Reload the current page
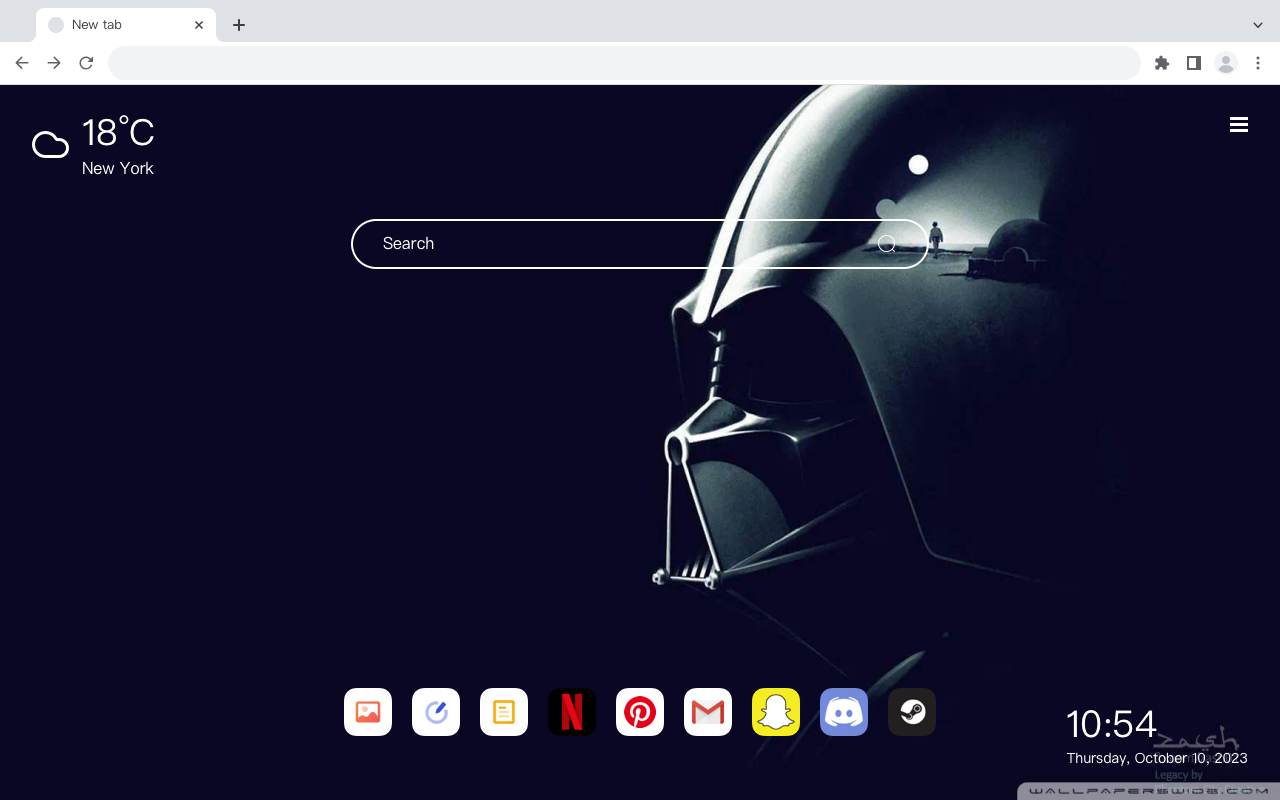The image size is (1280, 800). coord(86,63)
